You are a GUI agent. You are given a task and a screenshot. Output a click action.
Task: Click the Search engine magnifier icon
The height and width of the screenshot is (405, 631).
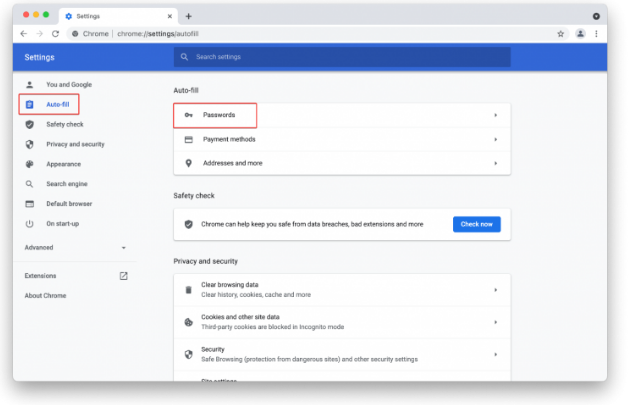29,184
